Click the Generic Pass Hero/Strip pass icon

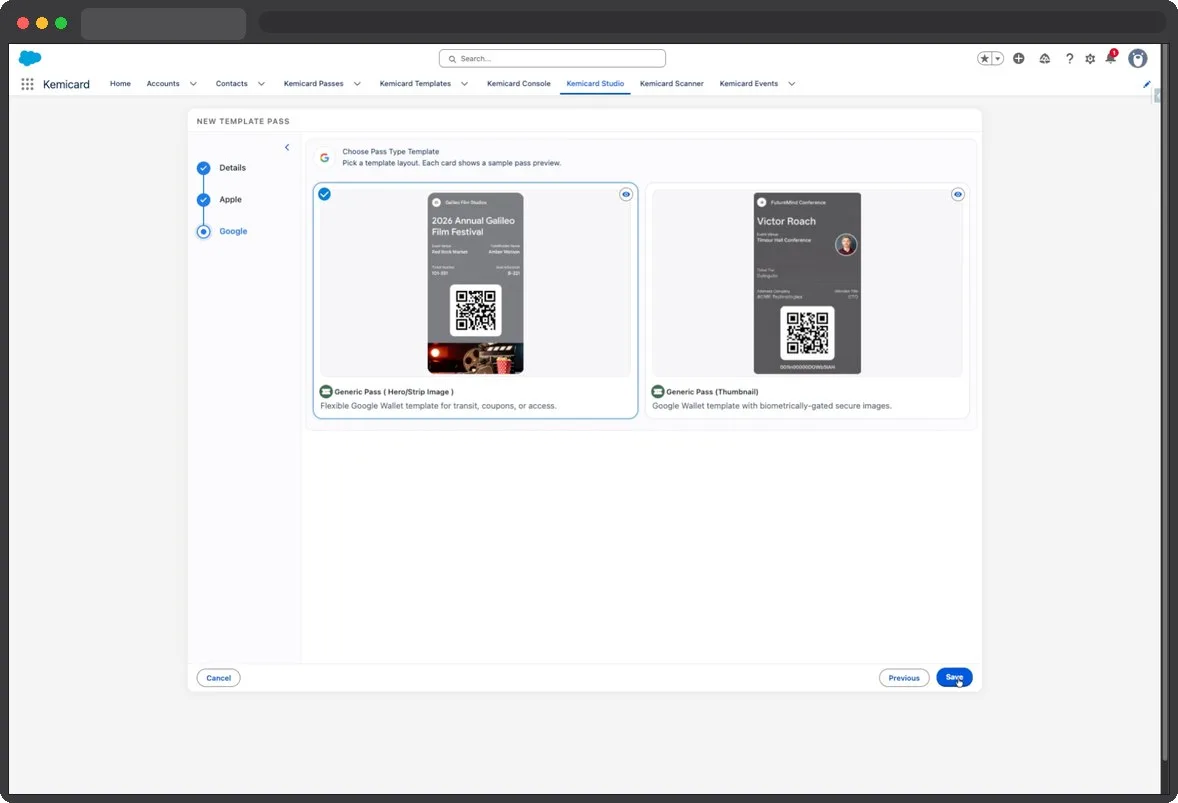326,391
